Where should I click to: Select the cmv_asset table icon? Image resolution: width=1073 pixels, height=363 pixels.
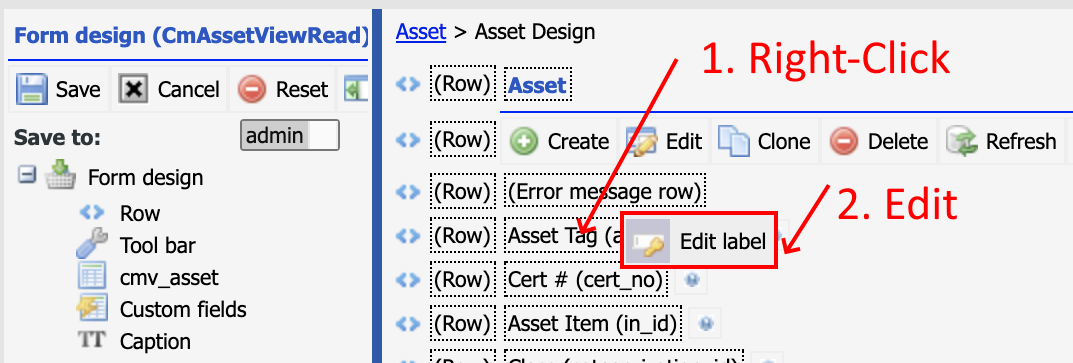92,277
